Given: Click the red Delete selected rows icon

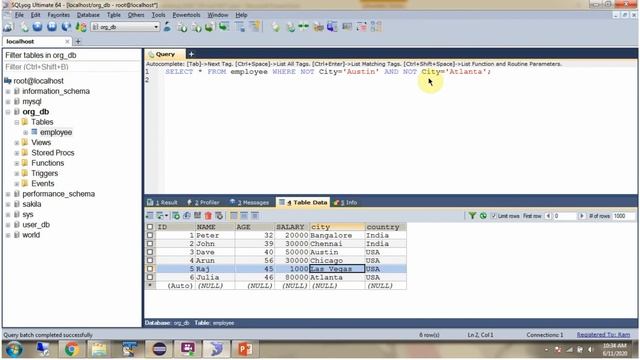Looking at the screenshot, I should click(x=208, y=216).
